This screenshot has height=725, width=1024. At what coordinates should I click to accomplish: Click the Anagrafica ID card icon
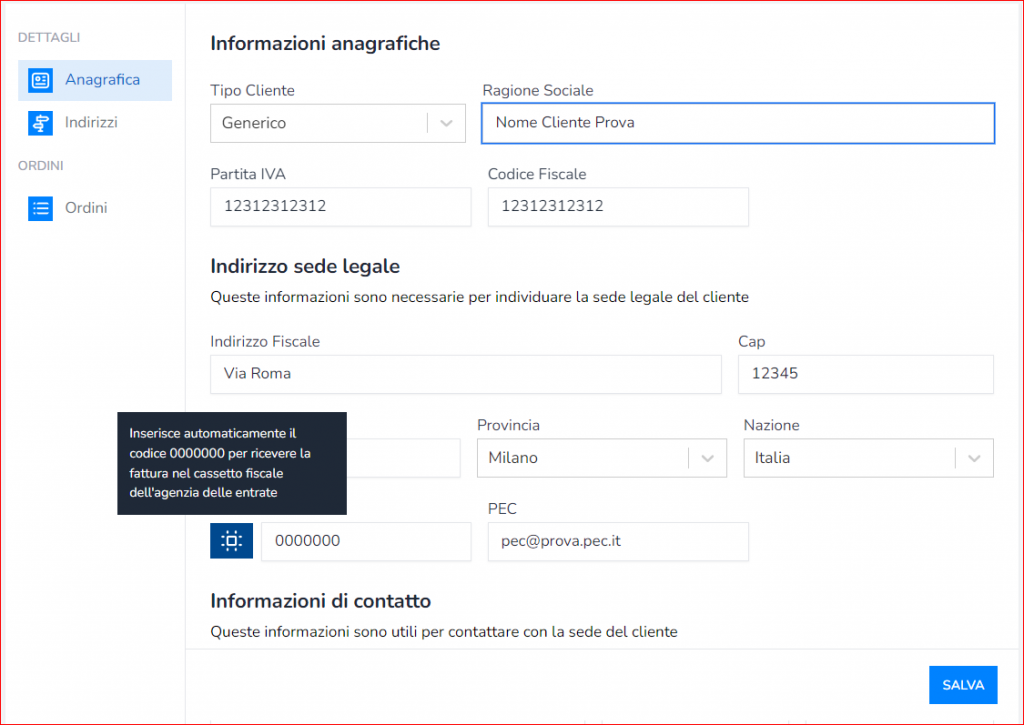(x=41, y=80)
